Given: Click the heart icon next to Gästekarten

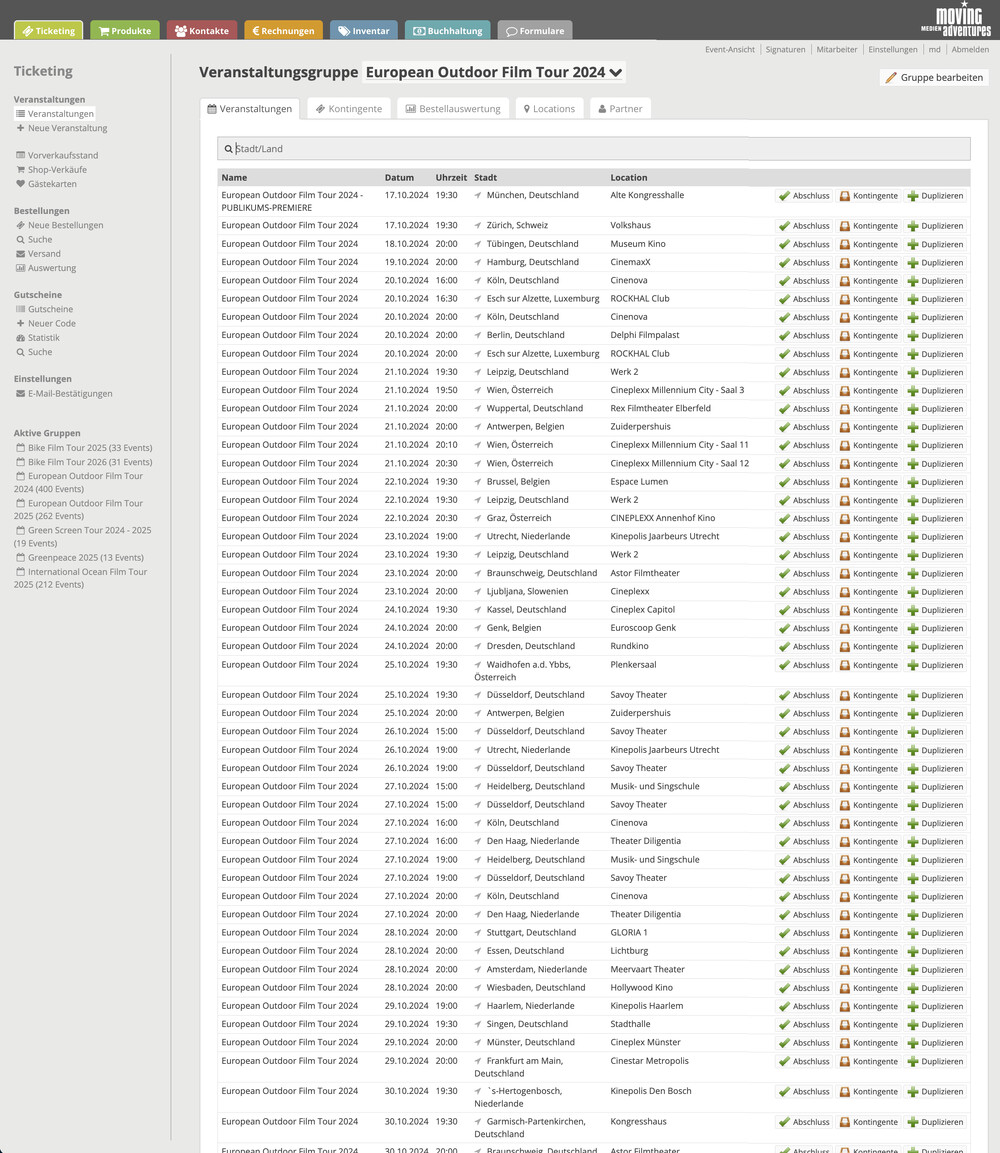Looking at the screenshot, I should (20, 184).
